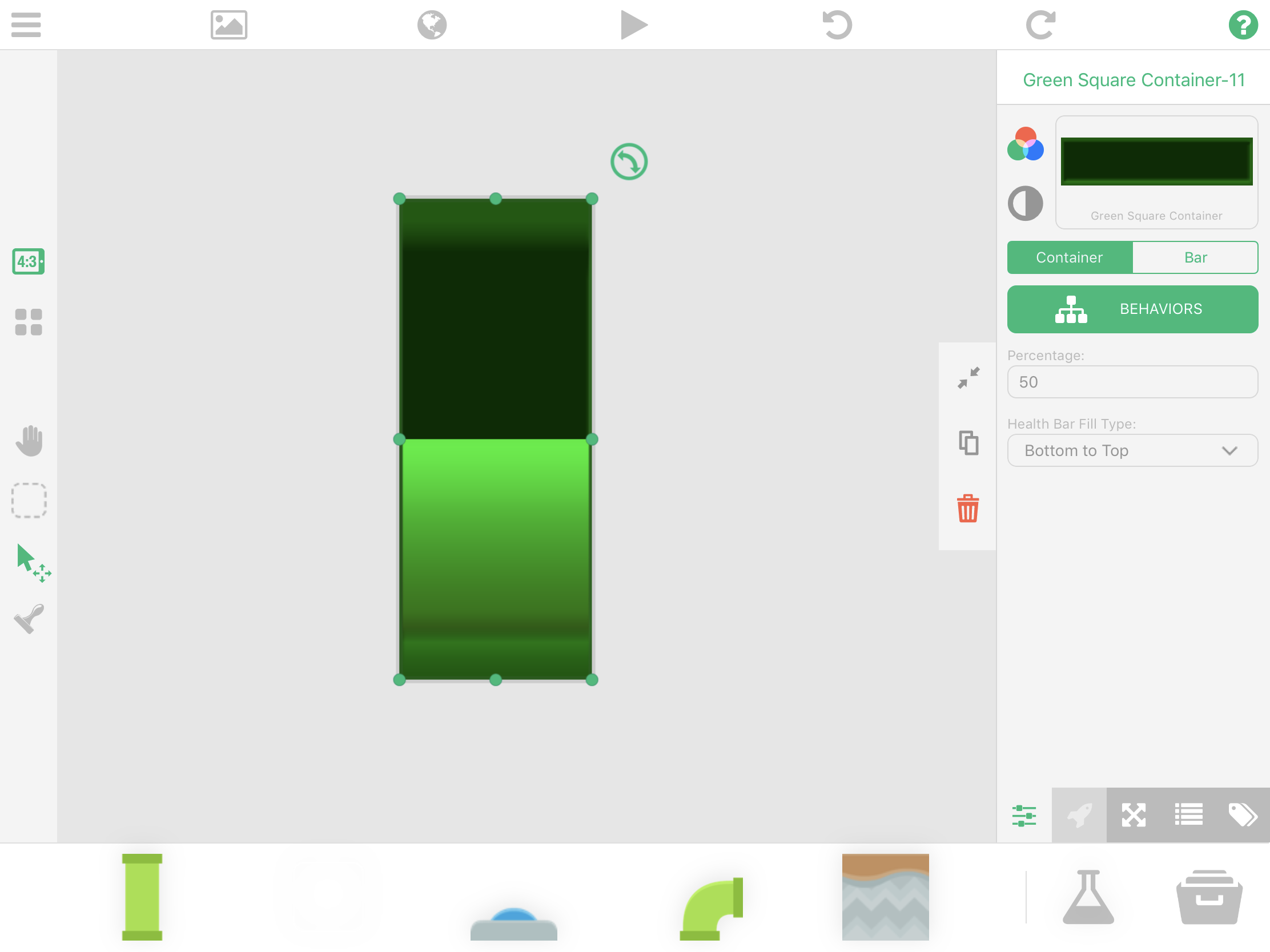1270x952 pixels.
Task: Switch to the Bar segment
Action: click(1195, 257)
